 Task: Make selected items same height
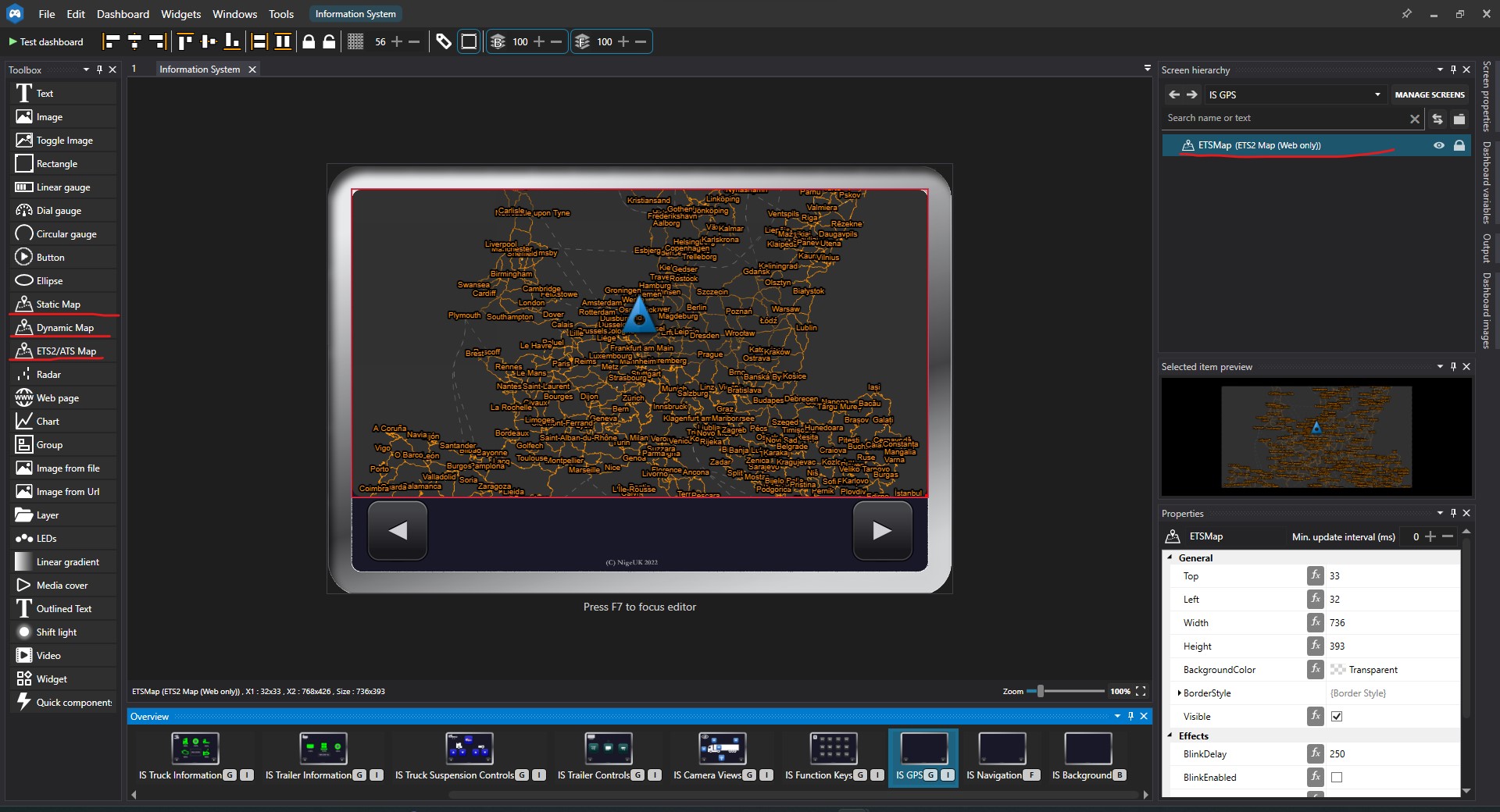pyautogui.click(x=283, y=41)
